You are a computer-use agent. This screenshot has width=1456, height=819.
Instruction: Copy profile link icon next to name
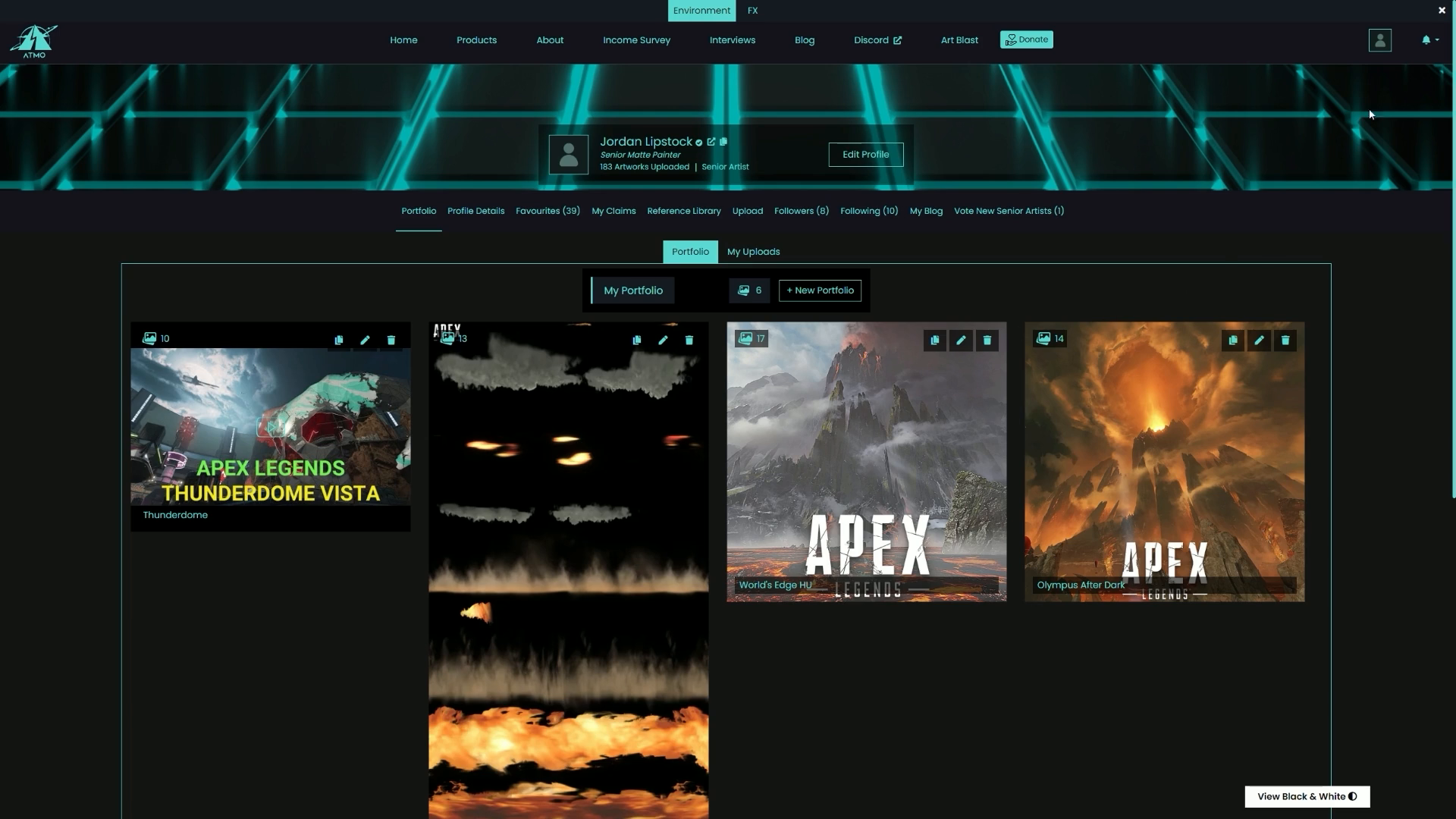click(723, 142)
